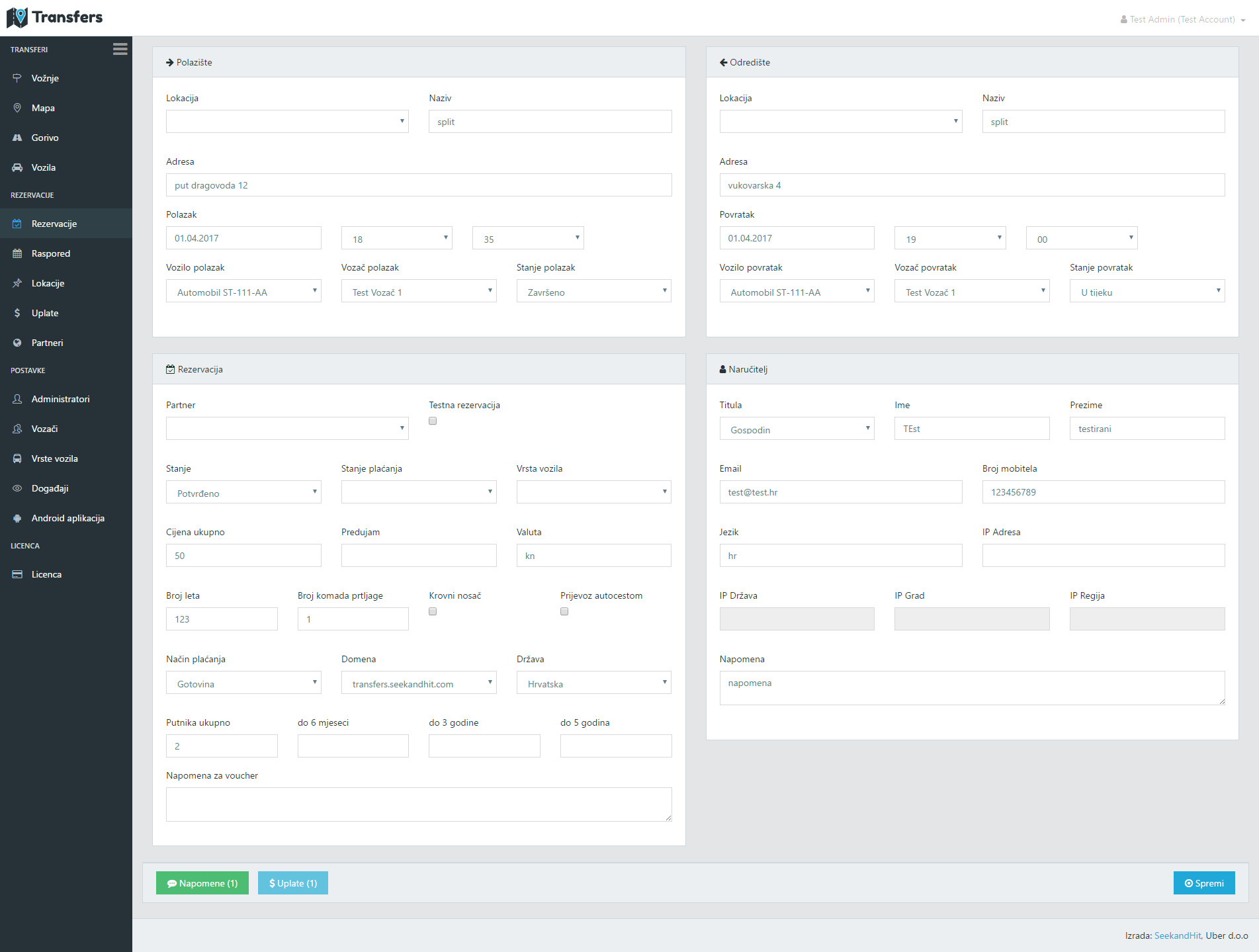The image size is (1259, 952).
Task: Open the Titula dropdown
Action: click(x=797, y=429)
